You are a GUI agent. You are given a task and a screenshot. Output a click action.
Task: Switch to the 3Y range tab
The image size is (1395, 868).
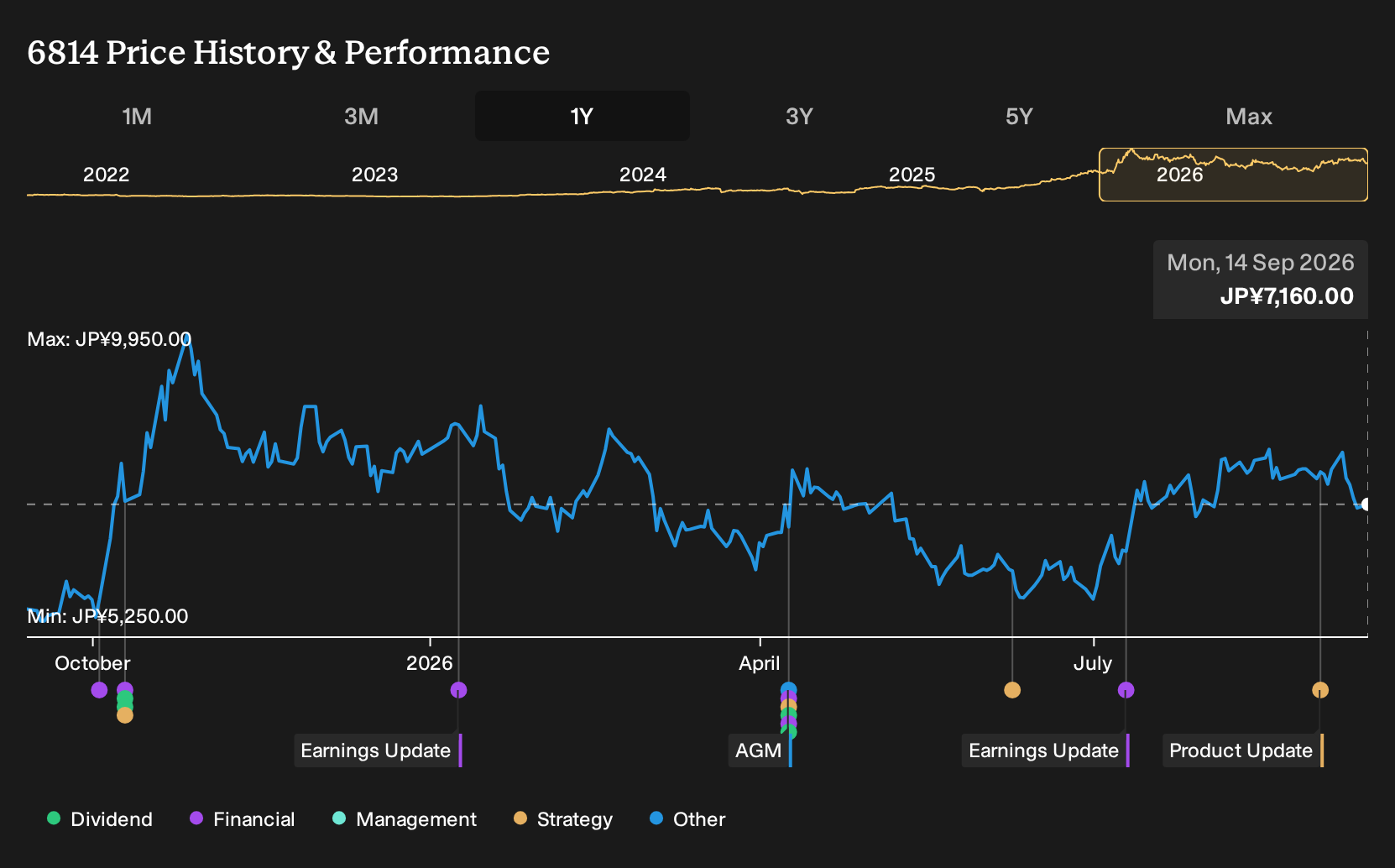(799, 116)
